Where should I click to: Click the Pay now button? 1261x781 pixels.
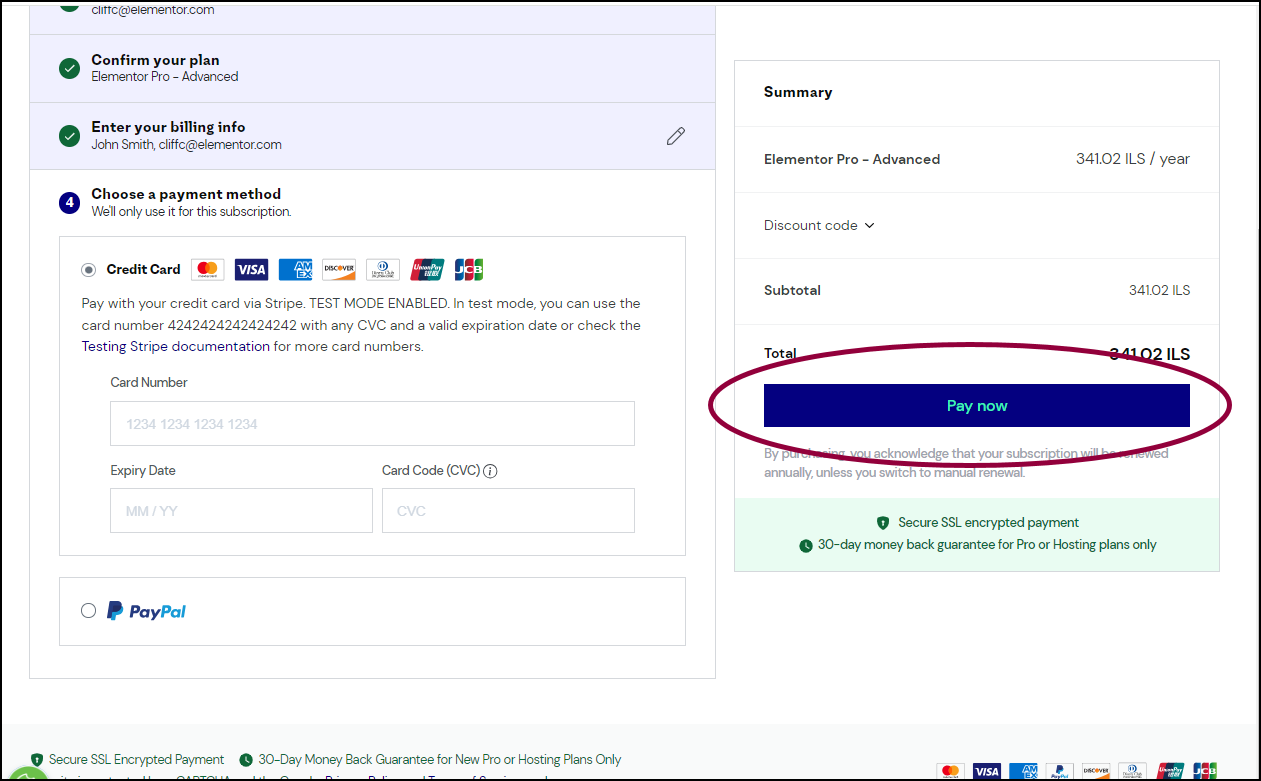pyautogui.click(x=977, y=406)
